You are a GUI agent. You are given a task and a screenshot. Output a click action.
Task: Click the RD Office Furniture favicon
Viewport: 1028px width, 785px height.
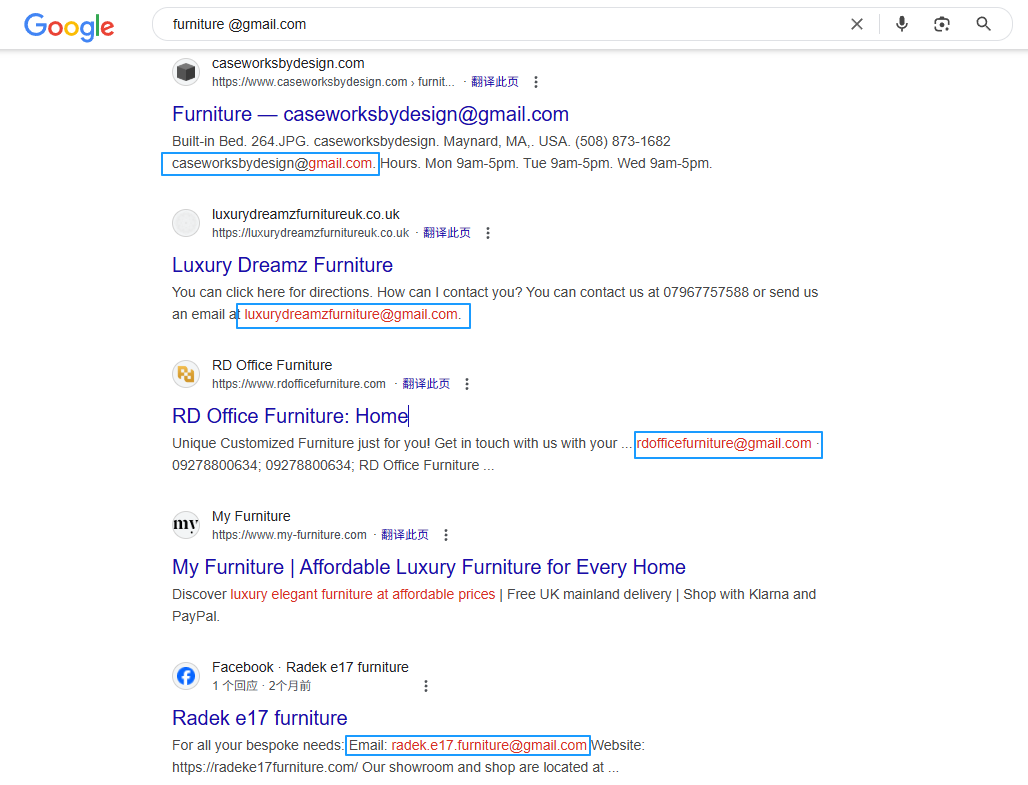pyautogui.click(x=186, y=374)
